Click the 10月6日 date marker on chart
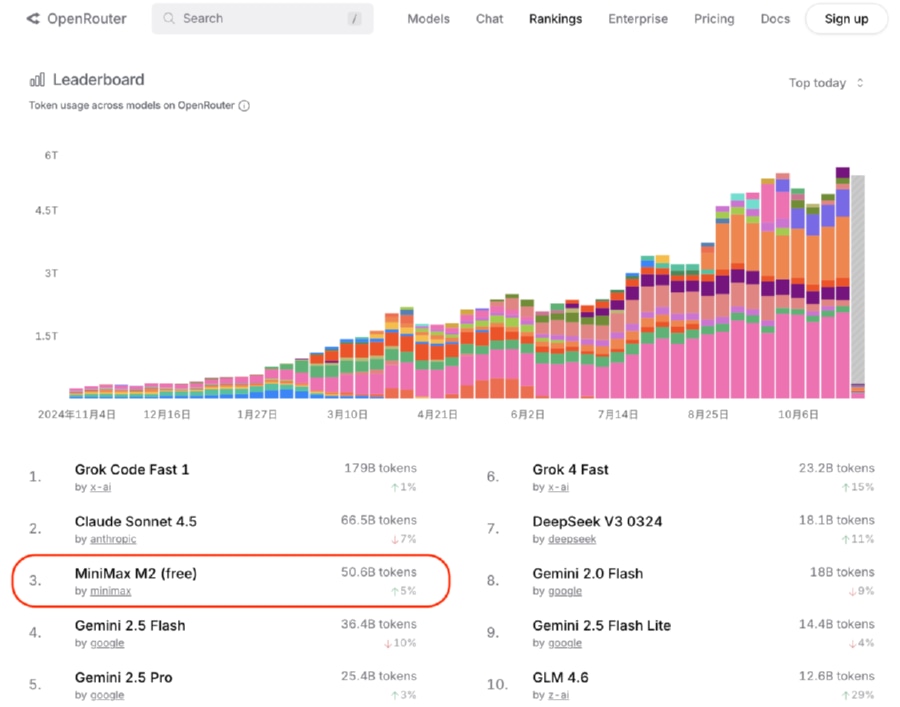The image size is (900, 707). (x=798, y=414)
